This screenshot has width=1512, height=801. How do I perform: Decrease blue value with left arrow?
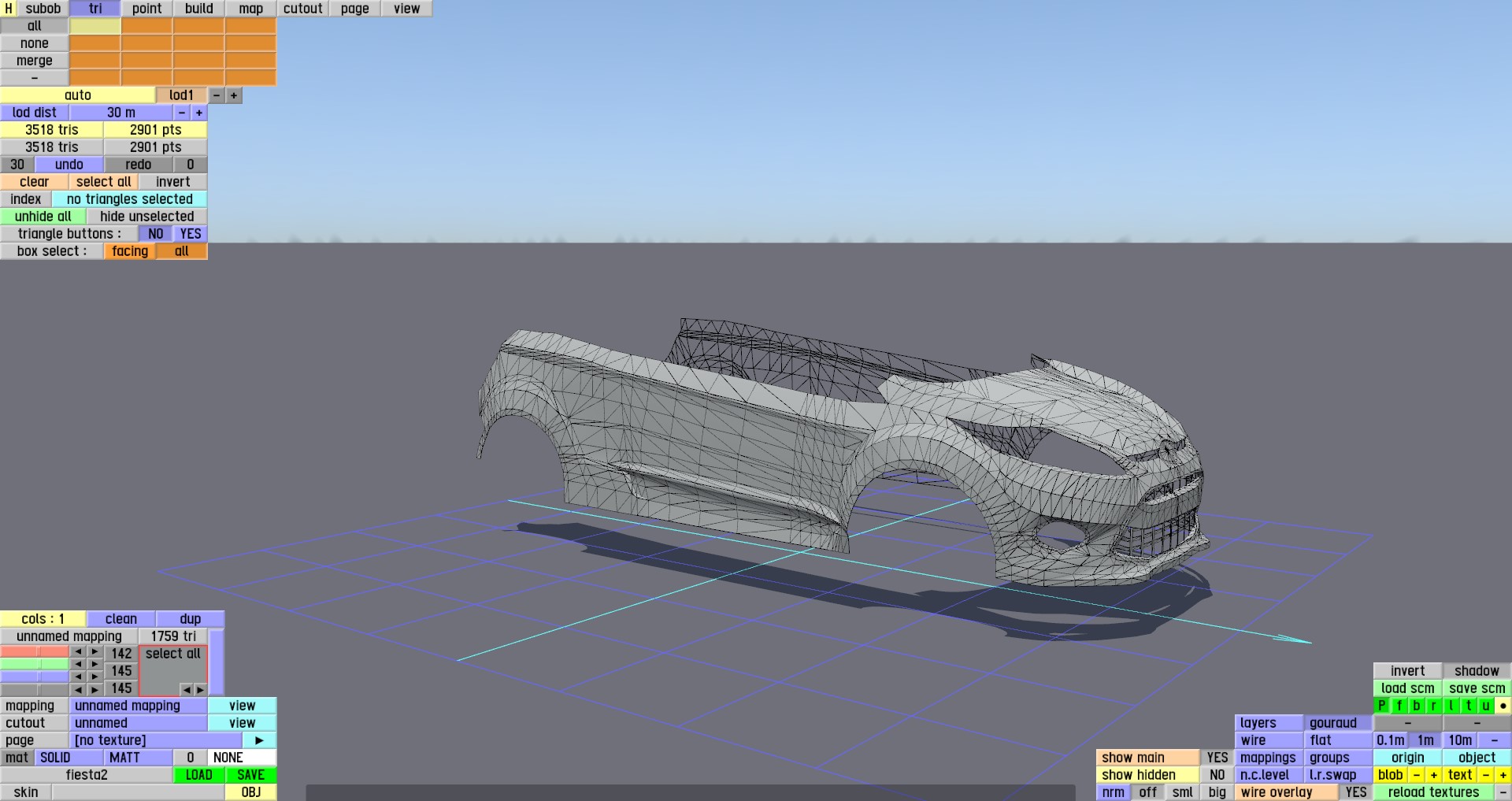78,677
